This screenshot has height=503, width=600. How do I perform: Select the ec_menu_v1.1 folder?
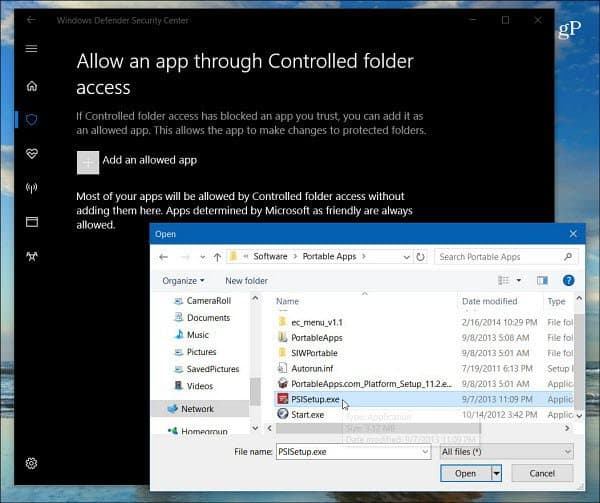point(424,322)
